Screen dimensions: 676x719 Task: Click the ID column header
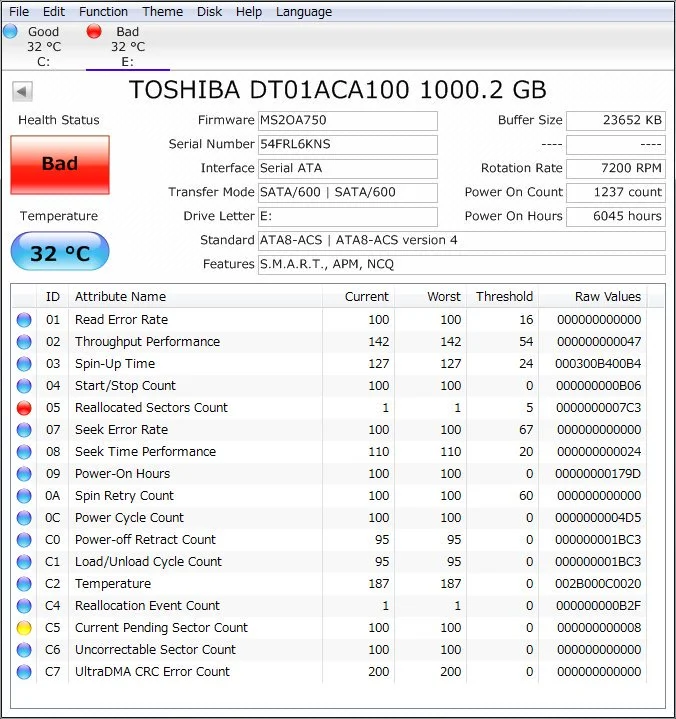53,297
